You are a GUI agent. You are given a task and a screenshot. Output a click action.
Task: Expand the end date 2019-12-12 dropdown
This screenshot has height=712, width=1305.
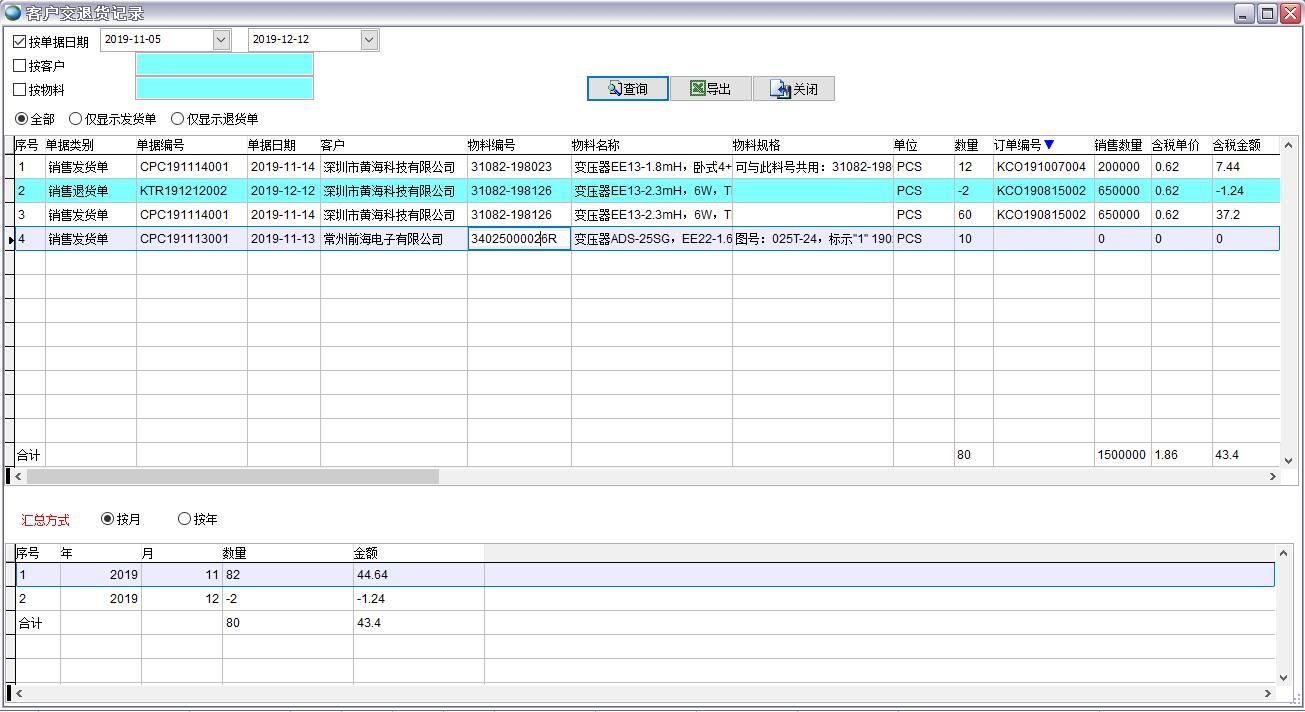pos(369,40)
